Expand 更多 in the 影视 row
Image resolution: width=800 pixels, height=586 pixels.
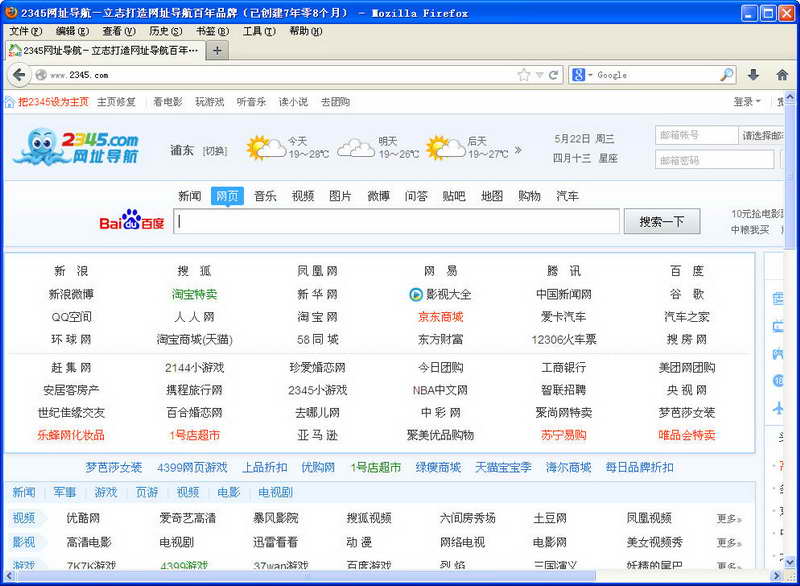tap(729, 542)
